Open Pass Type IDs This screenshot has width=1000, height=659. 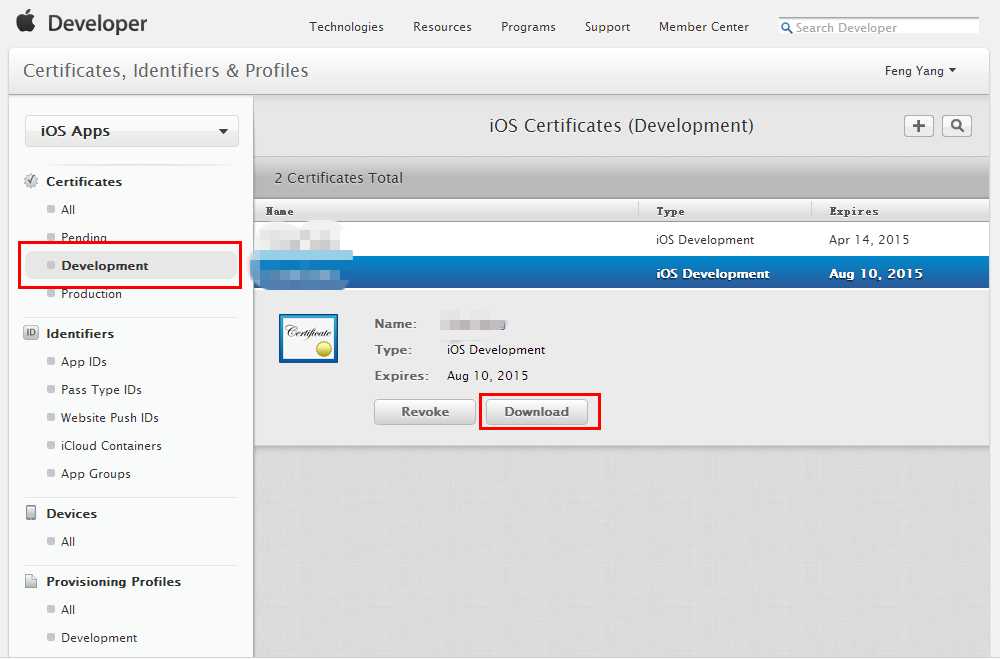coord(101,390)
